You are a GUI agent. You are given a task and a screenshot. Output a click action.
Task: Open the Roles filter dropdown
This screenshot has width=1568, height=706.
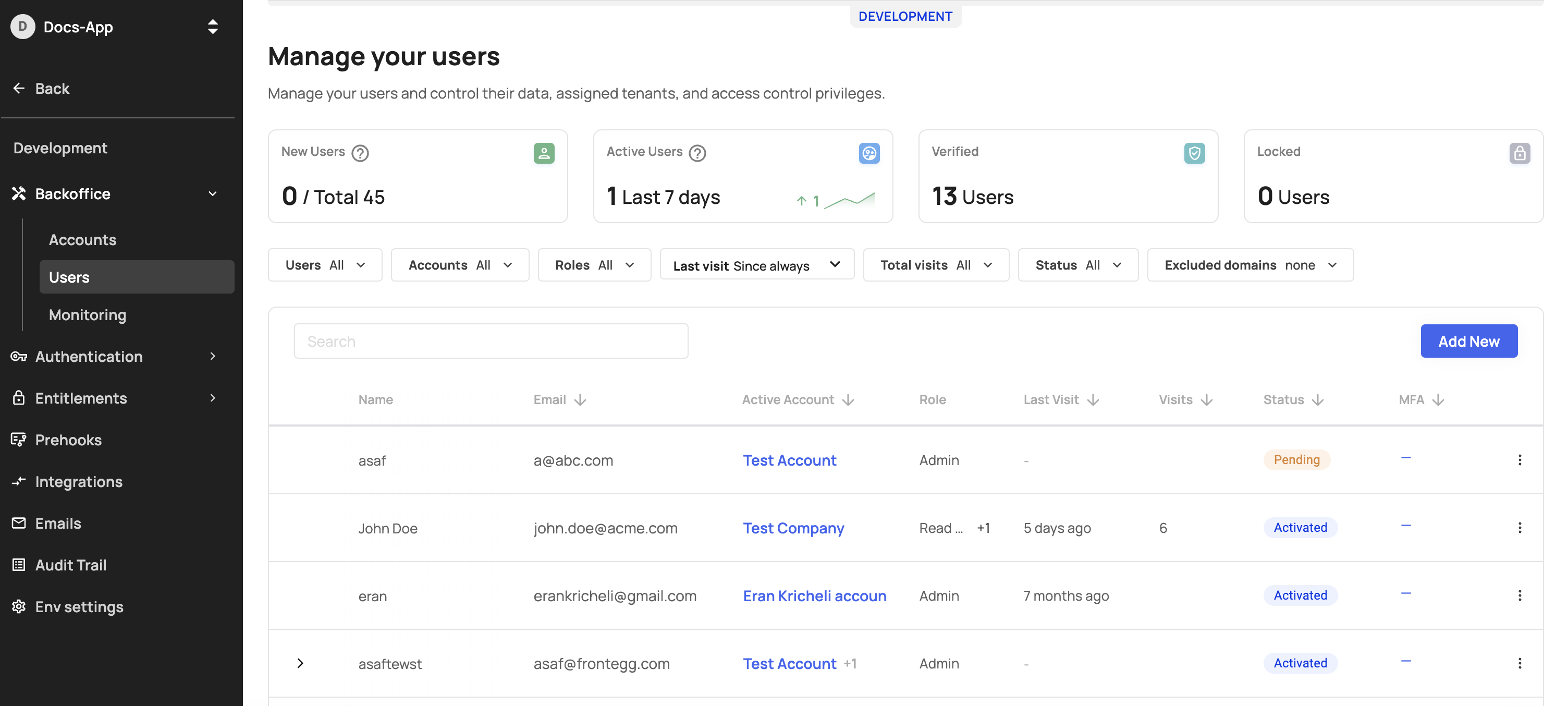pos(594,265)
